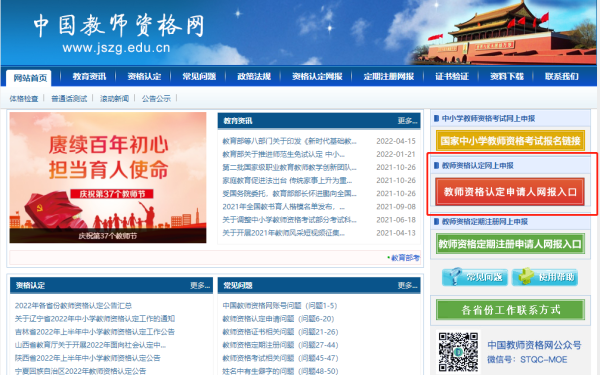Open the 滚动新闻 sub-navigation link
Image resolution: width=600 pixels, height=375 pixels.
tap(114, 99)
